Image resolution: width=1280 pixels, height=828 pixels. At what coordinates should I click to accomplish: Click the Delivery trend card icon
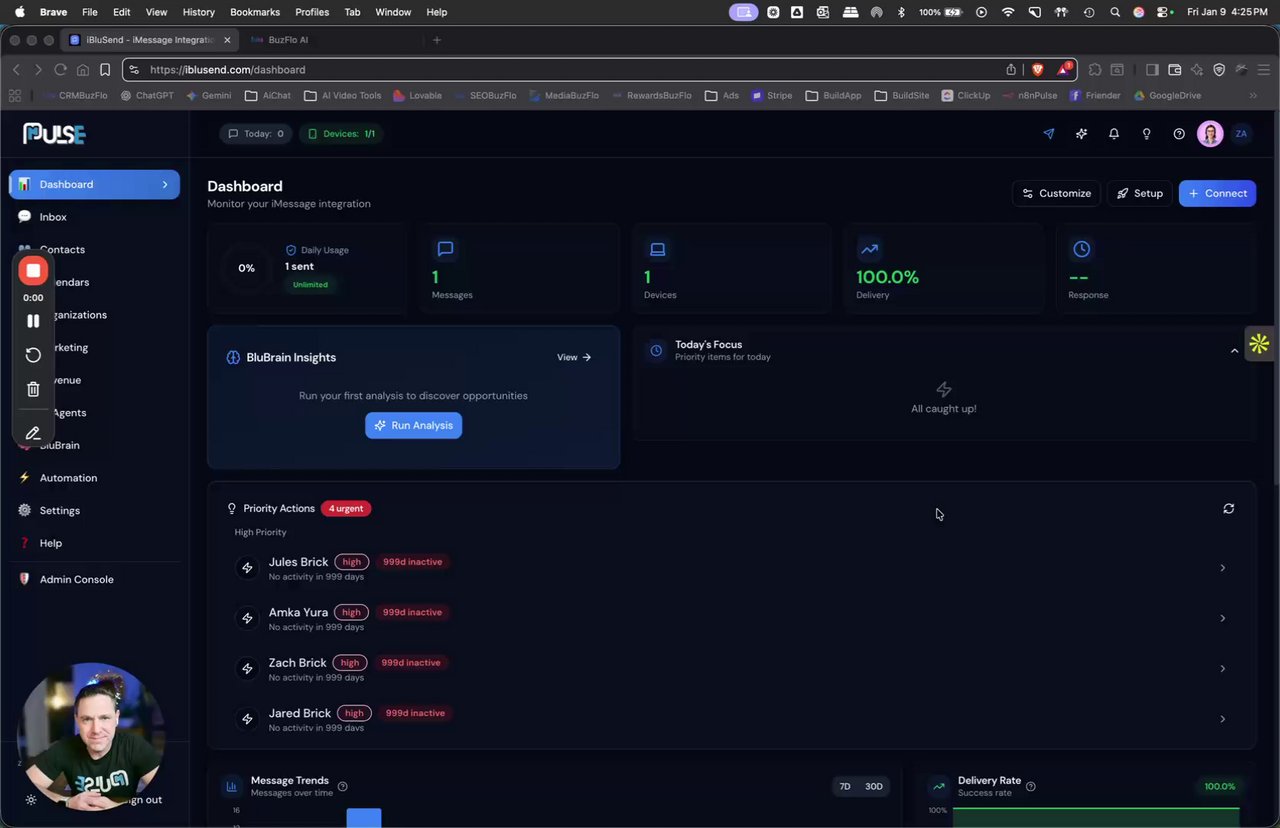[x=870, y=249]
